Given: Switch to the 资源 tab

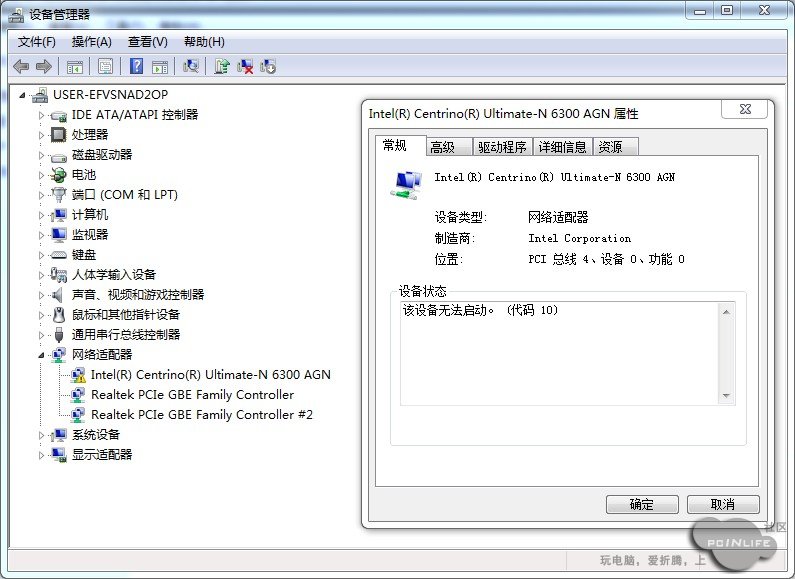Looking at the screenshot, I should 616,147.
